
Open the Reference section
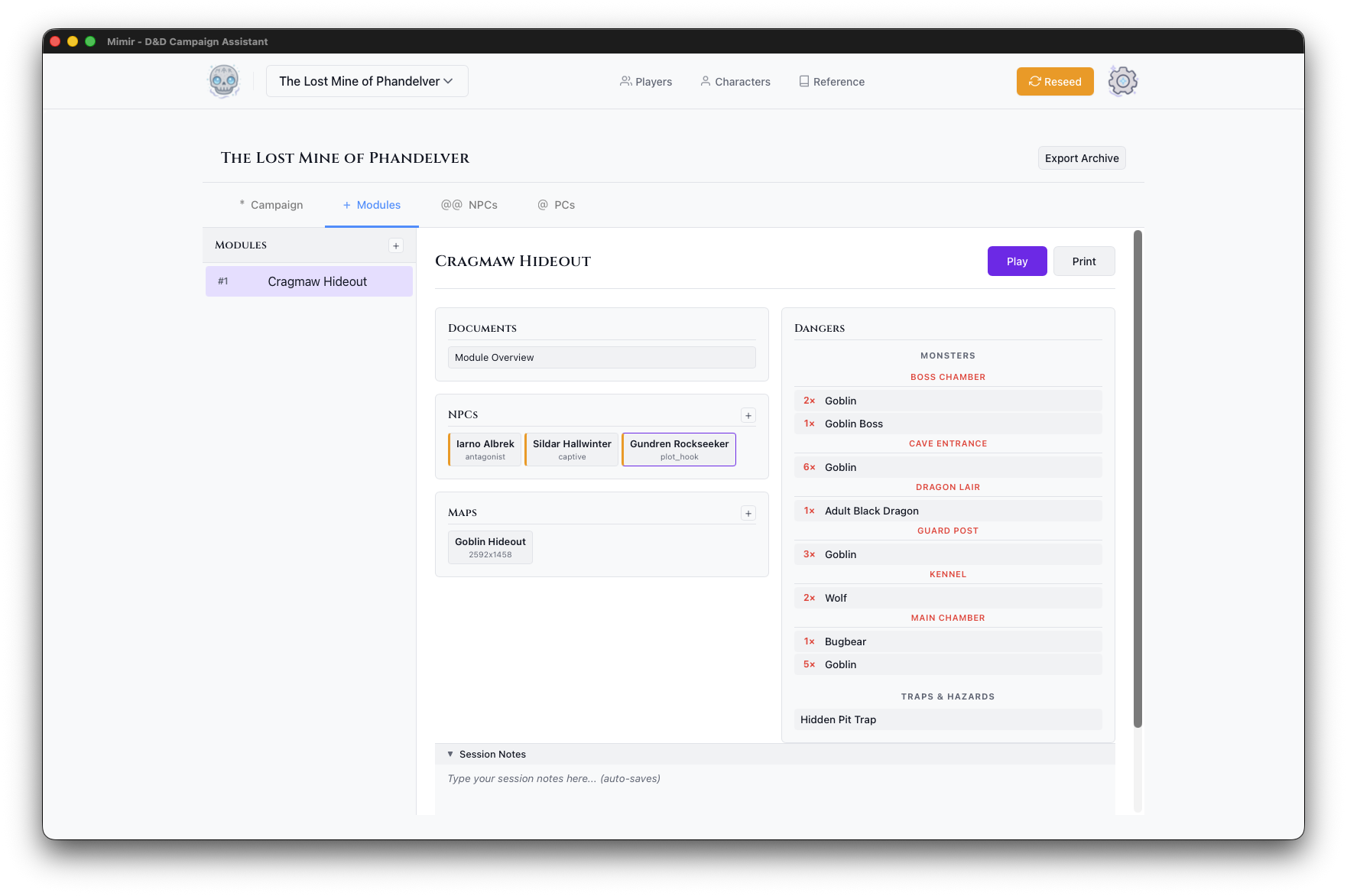coord(832,82)
